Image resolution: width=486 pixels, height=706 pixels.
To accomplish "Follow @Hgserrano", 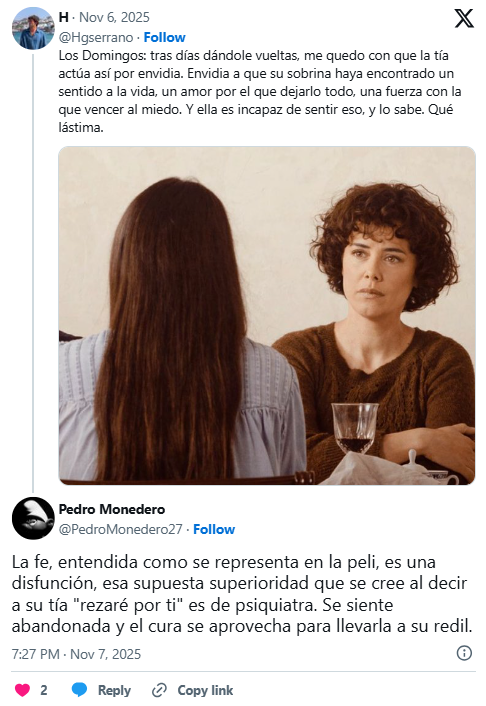I will coord(164,37).
